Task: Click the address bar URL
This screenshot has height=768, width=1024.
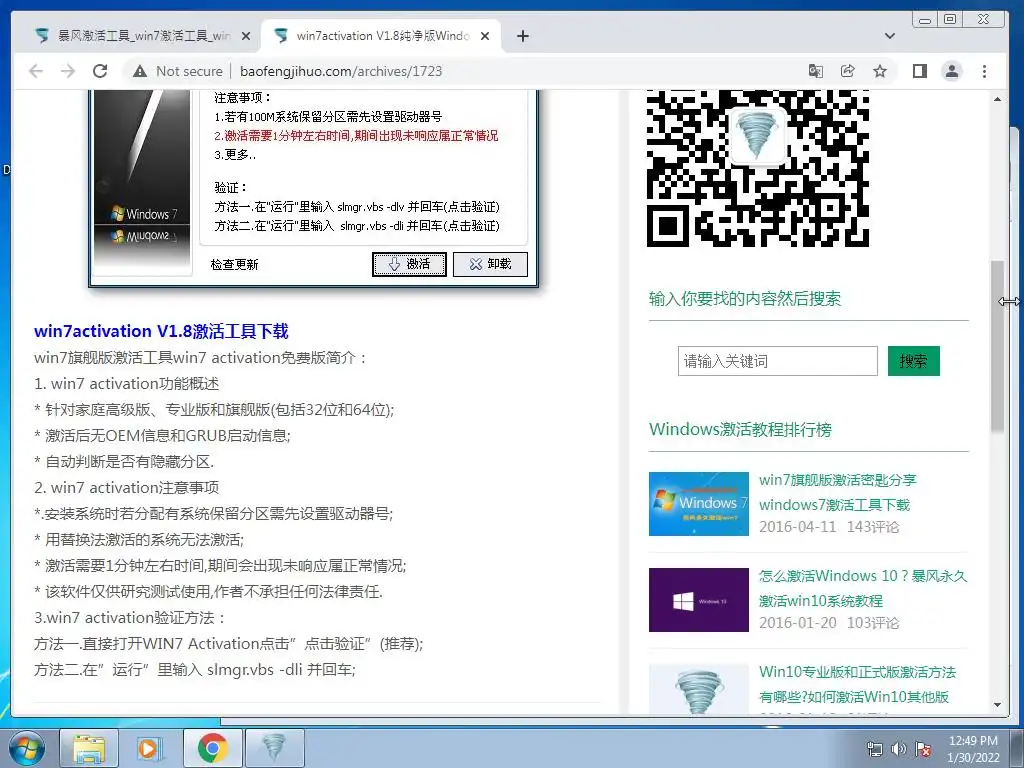Action: pos(341,71)
